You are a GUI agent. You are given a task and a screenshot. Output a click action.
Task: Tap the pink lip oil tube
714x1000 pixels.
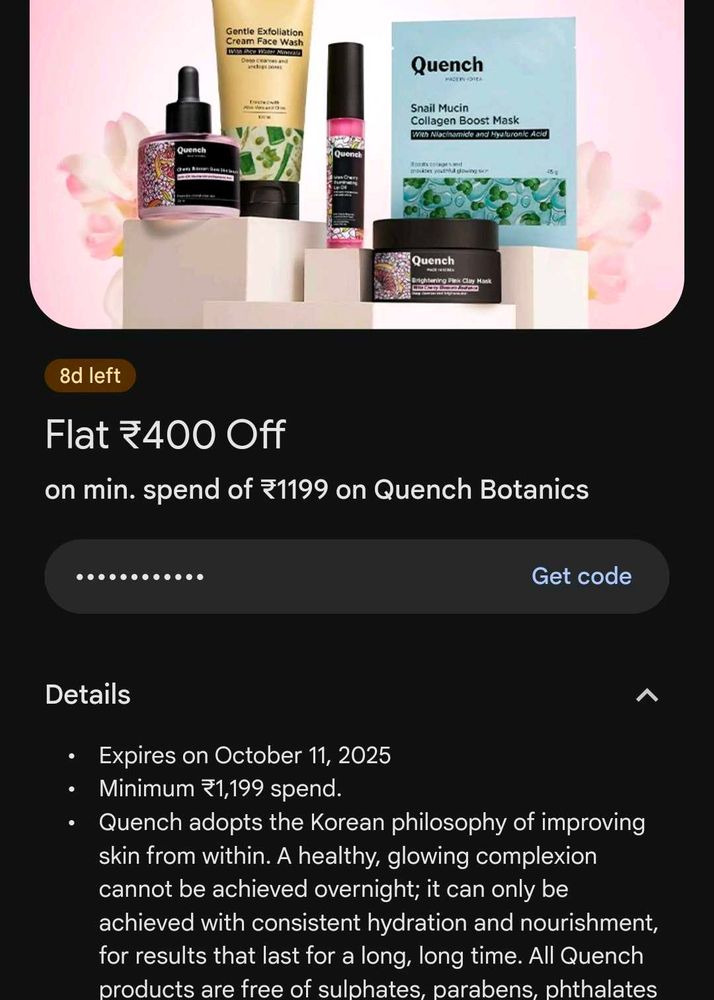tap(346, 145)
